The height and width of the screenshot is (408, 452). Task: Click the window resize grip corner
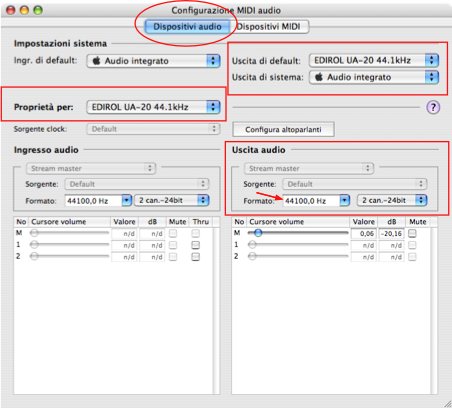[x=446, y=403]
